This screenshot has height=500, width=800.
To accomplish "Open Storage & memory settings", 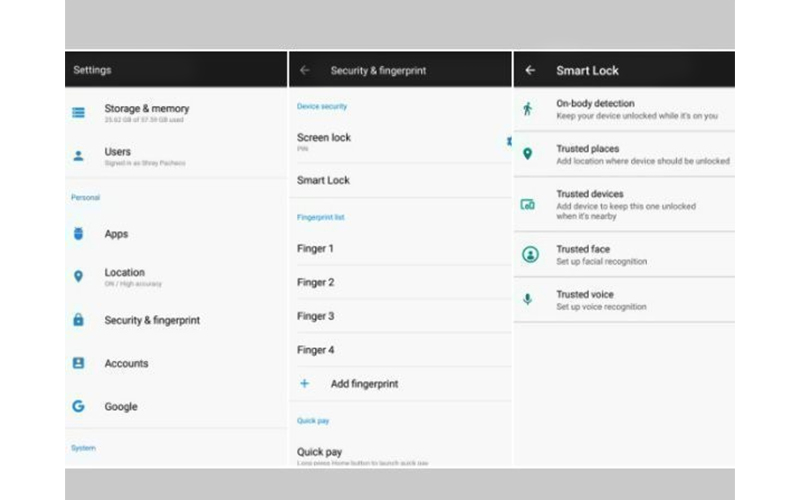I will 176,113.
